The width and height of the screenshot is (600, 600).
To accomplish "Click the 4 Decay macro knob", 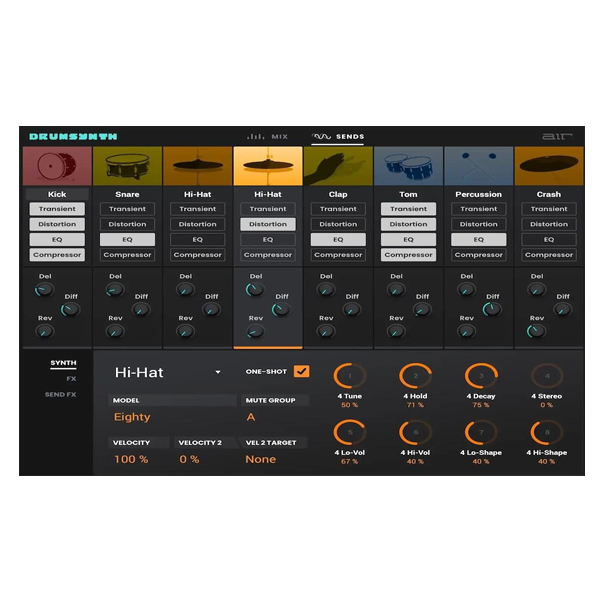I will [x=481, y=376].
